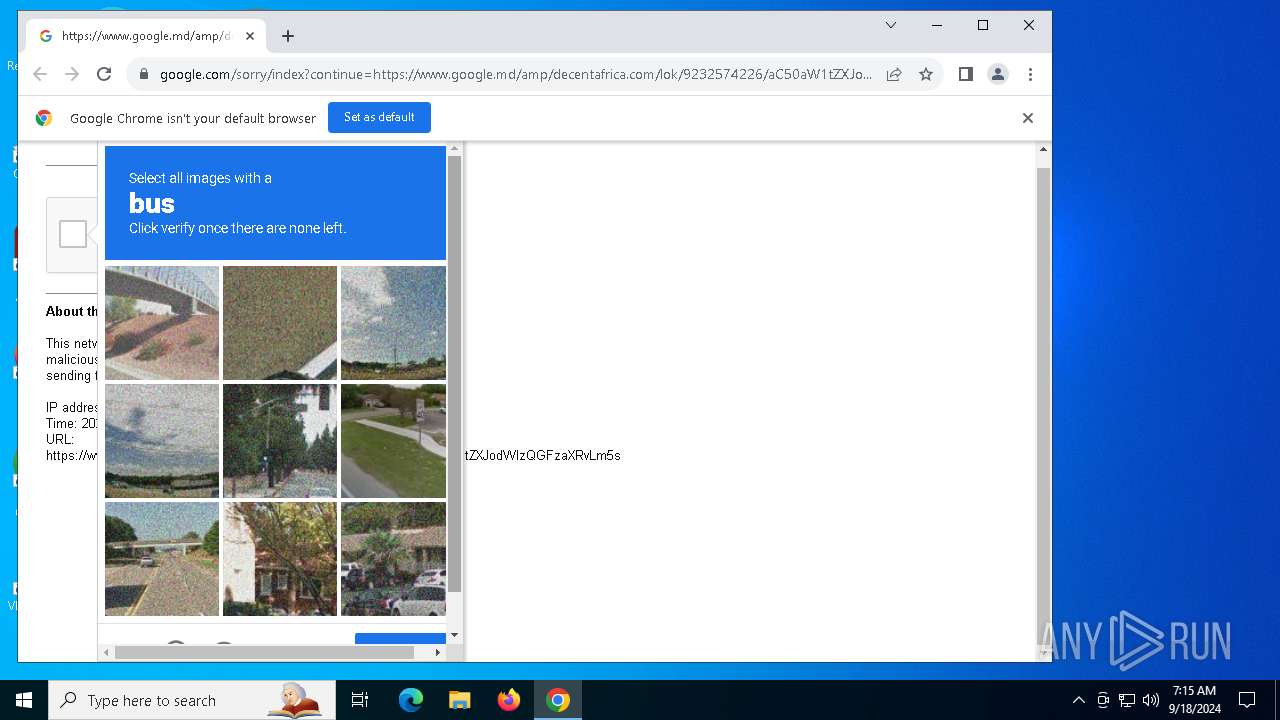1280x720 pixels.
Task: Select top-right cloudy sky captcha tile
Action: 393,323
